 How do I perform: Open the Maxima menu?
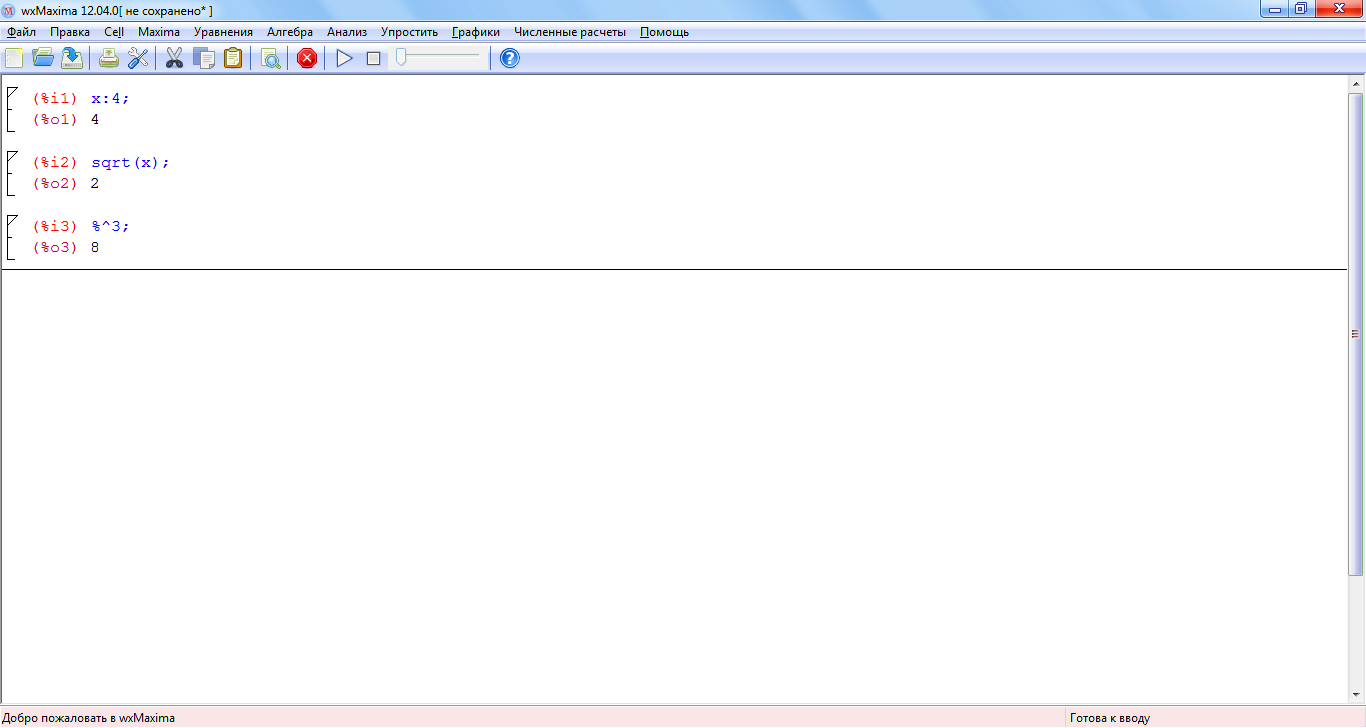[159, 32]
